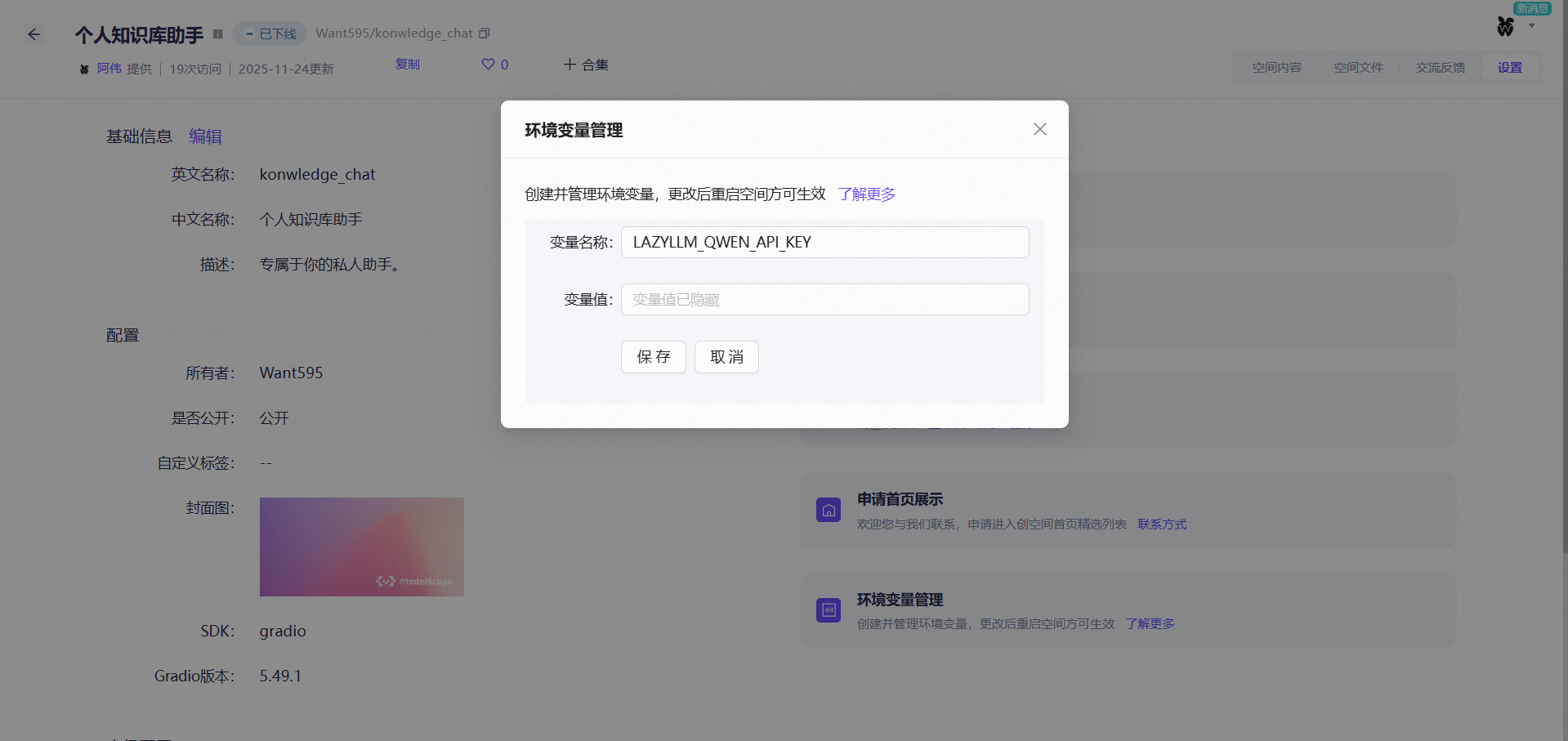Close the 环境变量管理 dialog with X
The width and height of the screenshot is (1568, 741).
(1039, 128)
